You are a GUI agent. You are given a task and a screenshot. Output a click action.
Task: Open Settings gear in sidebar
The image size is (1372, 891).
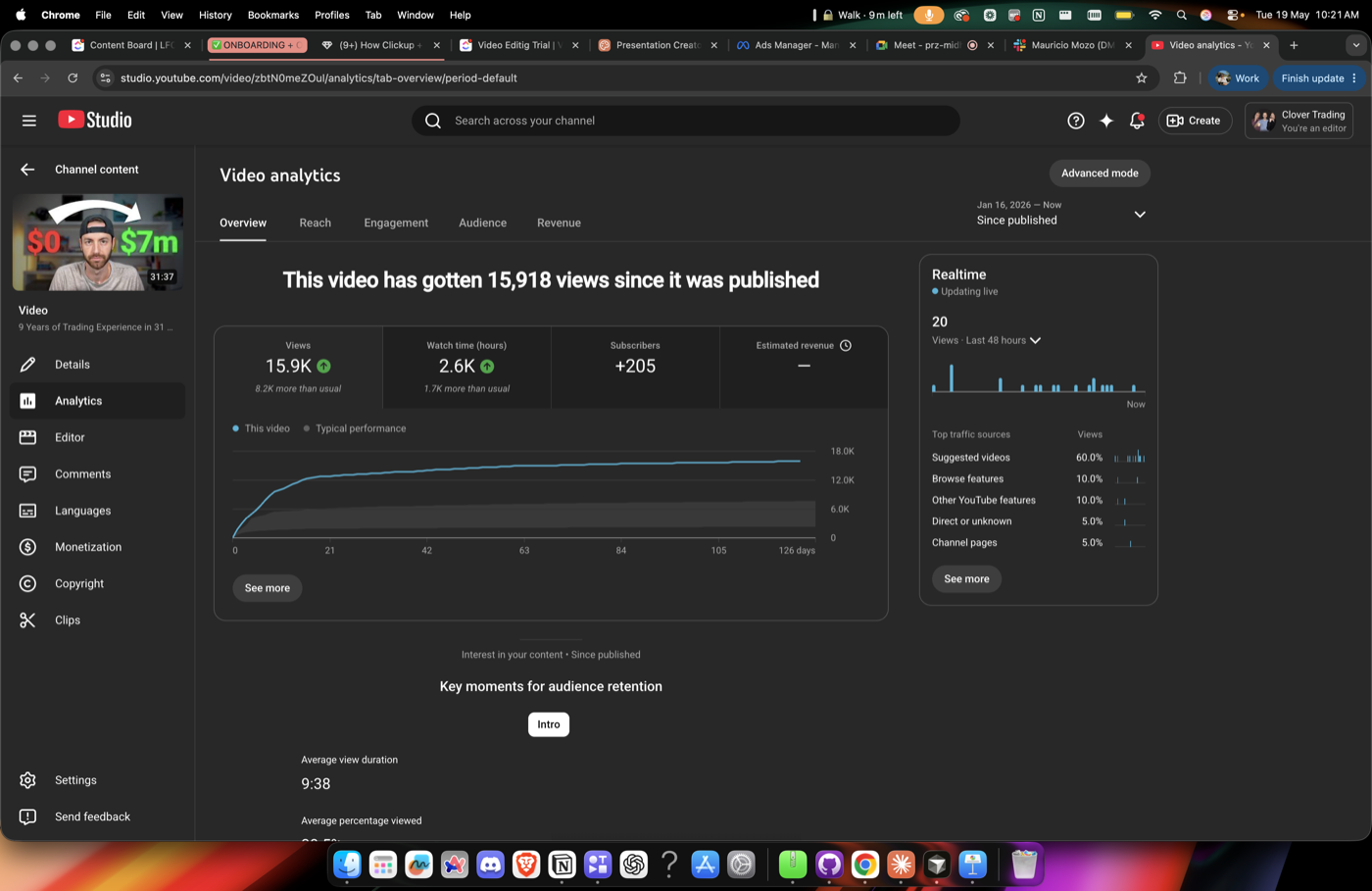click(97, 780)
